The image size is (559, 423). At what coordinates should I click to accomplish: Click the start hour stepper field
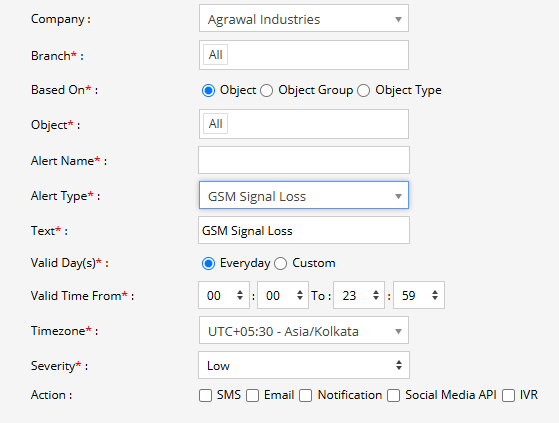pyautogui.click(x=224, y=295)
